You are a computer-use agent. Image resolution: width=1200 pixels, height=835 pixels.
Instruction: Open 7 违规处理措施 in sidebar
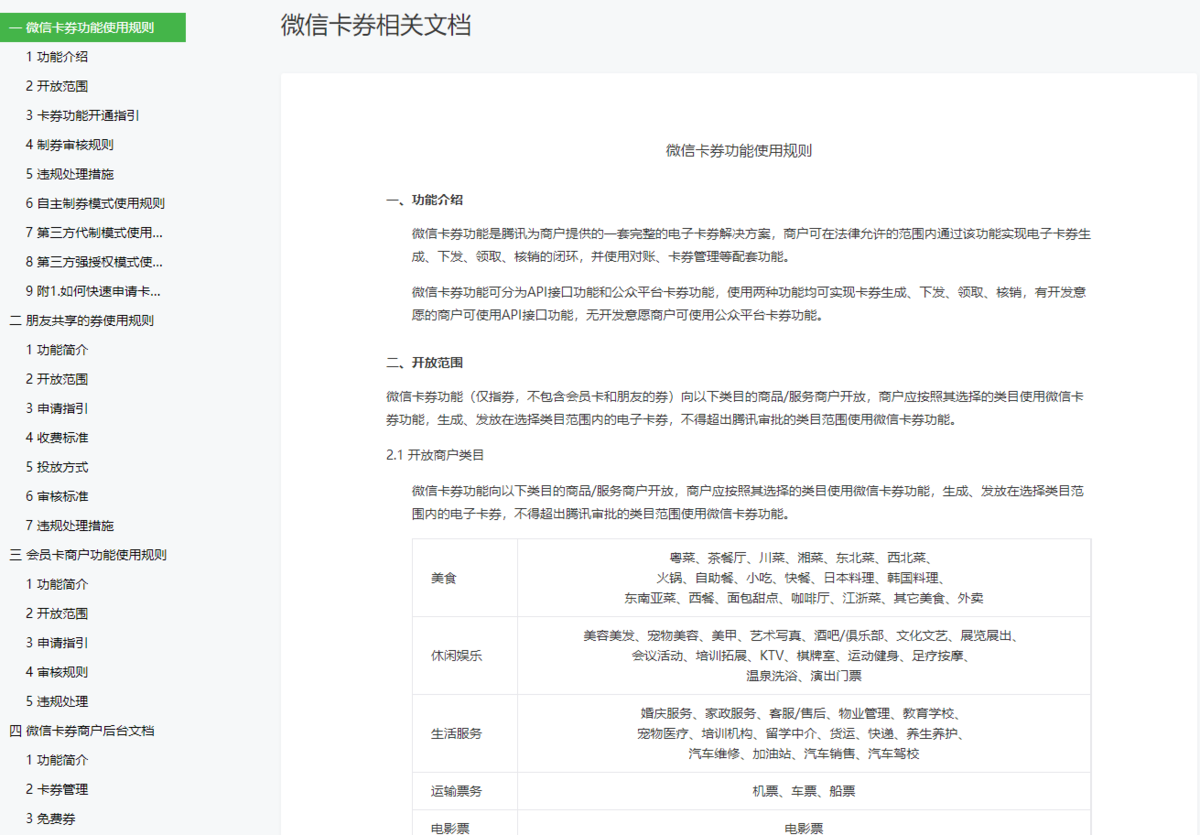coord(70,525)
